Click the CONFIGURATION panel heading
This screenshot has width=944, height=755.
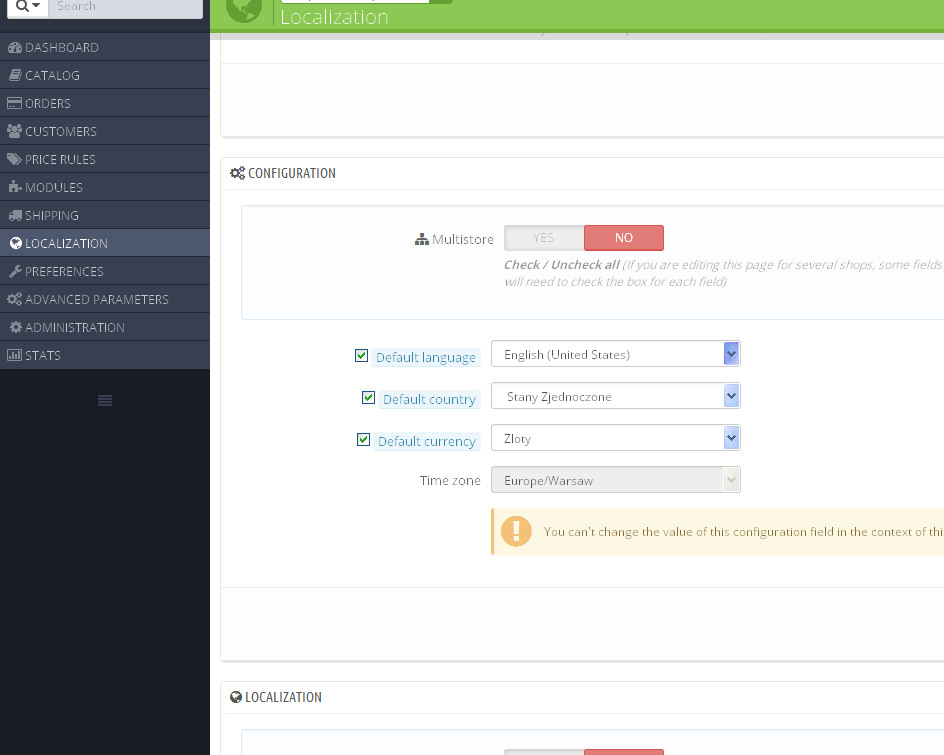point(292,173)
